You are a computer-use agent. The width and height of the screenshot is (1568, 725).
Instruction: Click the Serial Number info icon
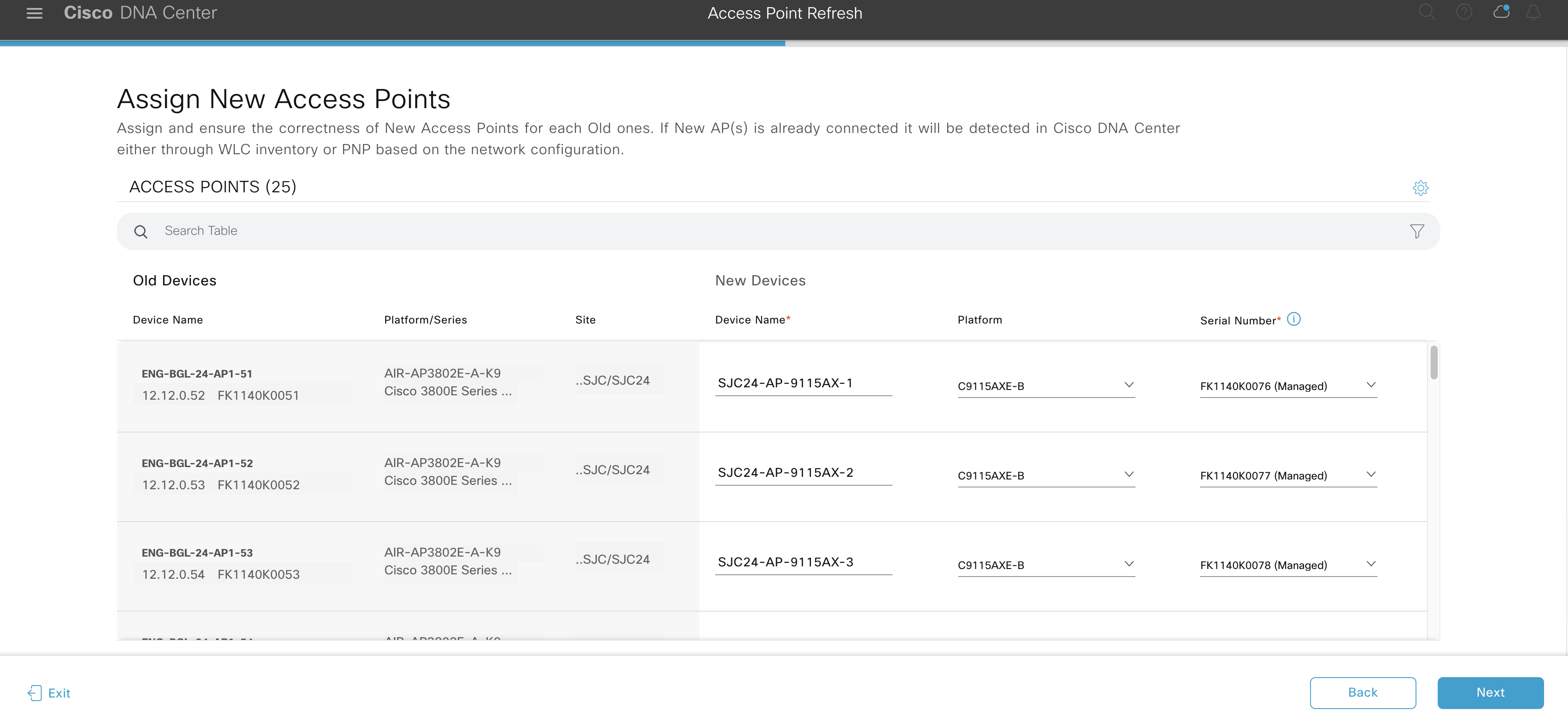(x=1294, y=319)
